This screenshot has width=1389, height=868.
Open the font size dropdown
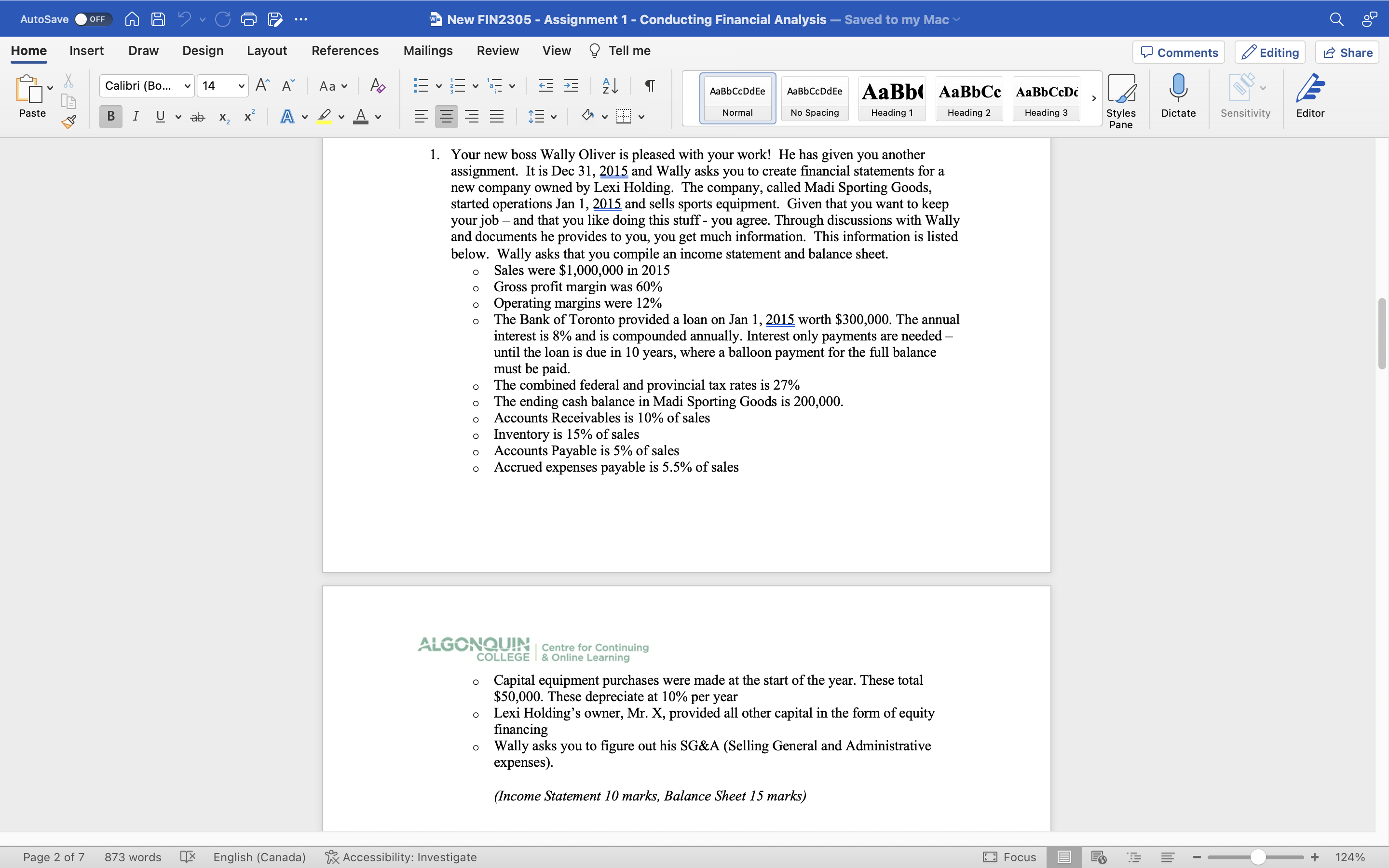coord(241,86)
